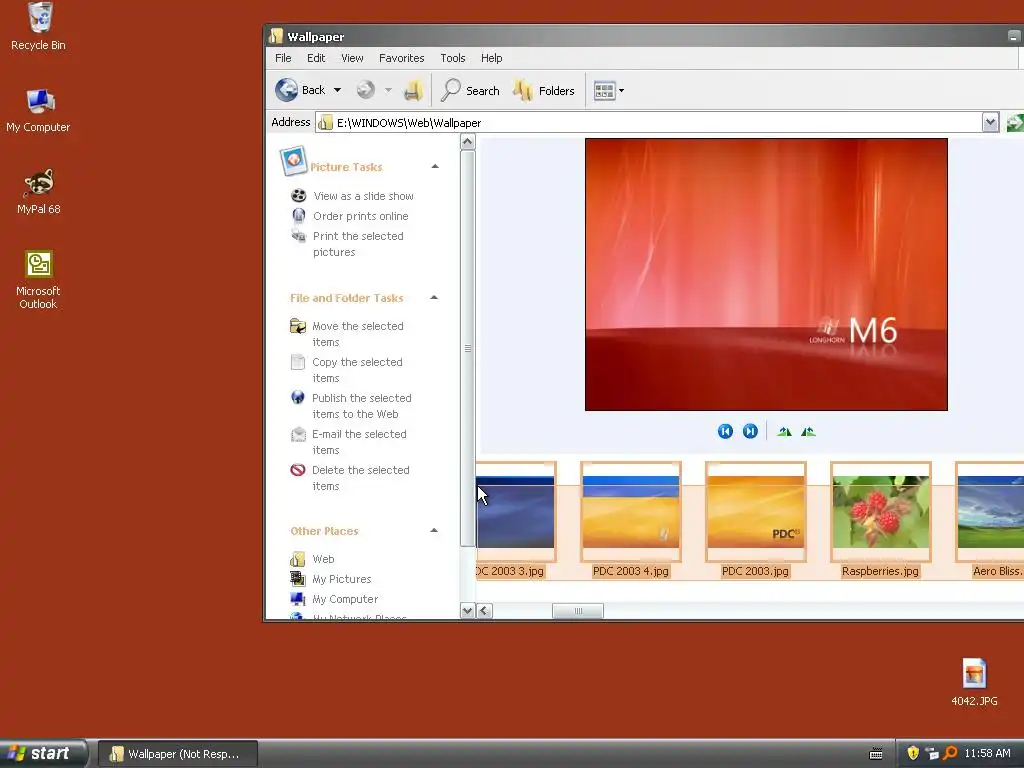Rotate the picture clockwise

click(784, 432)
